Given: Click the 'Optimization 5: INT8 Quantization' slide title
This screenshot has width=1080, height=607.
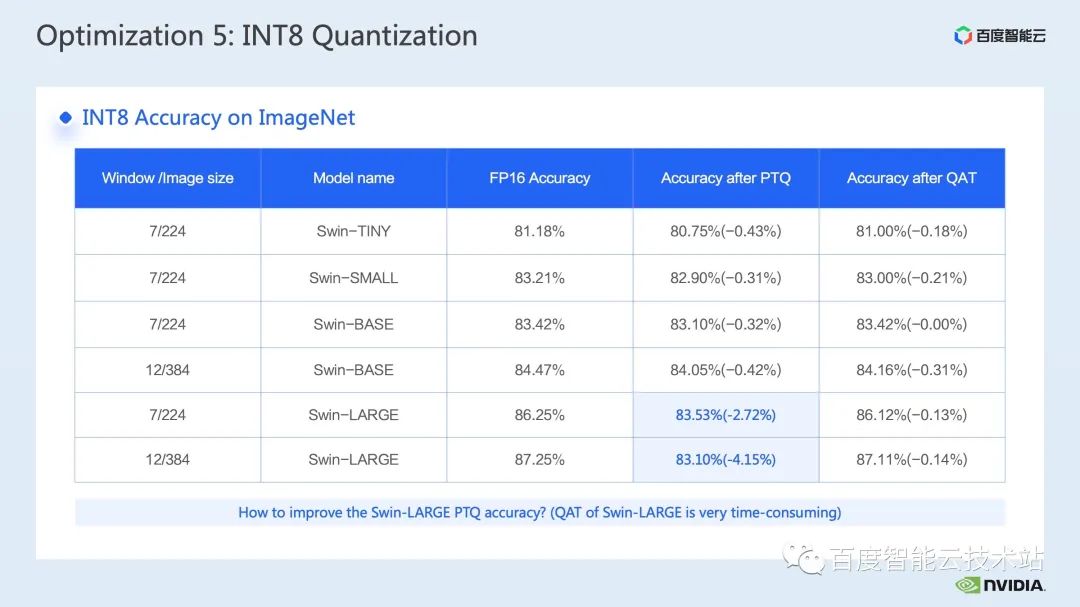Looking at the screenshot, I should coord(257,36).
